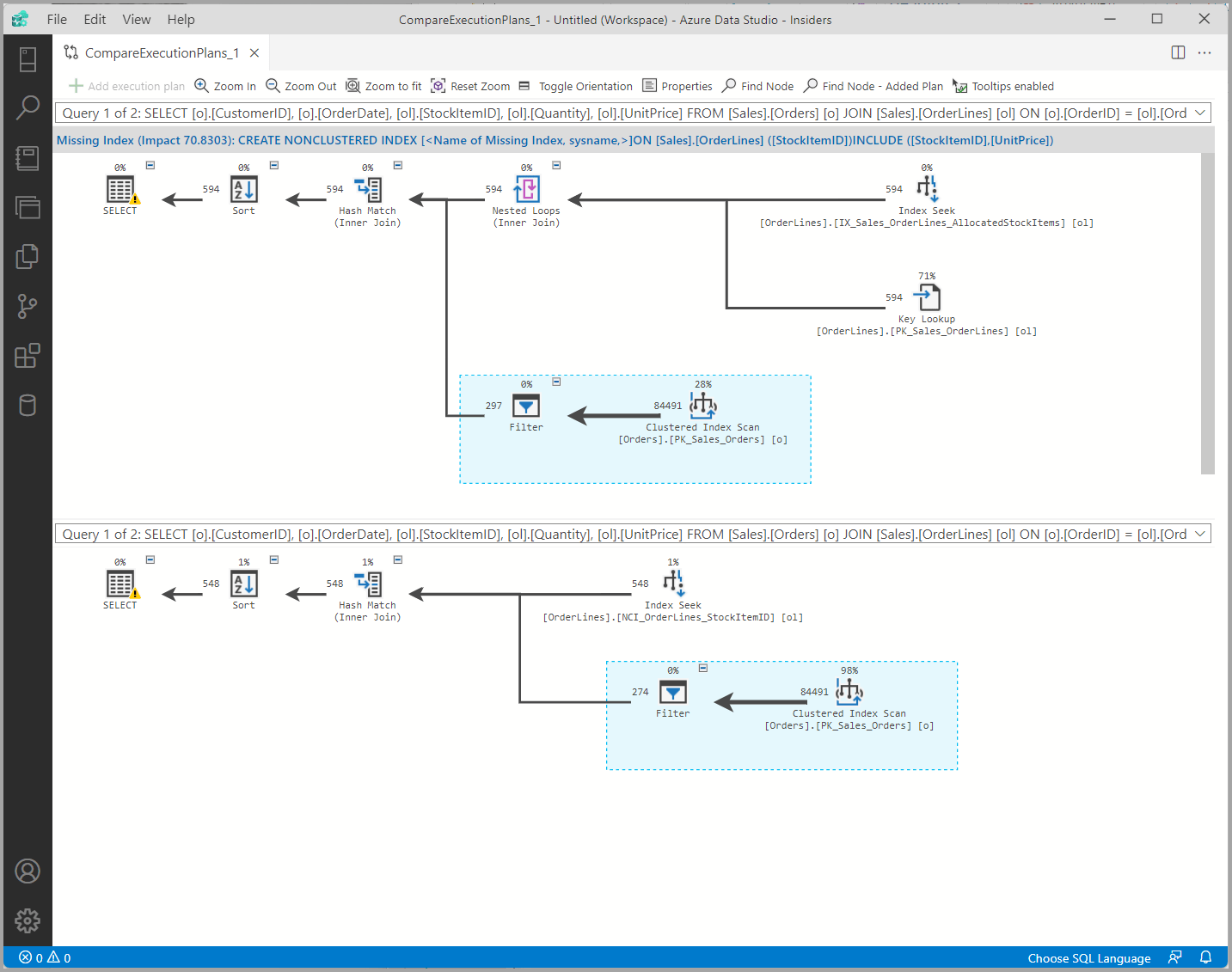Split the editor to the right

(1178, 52)
